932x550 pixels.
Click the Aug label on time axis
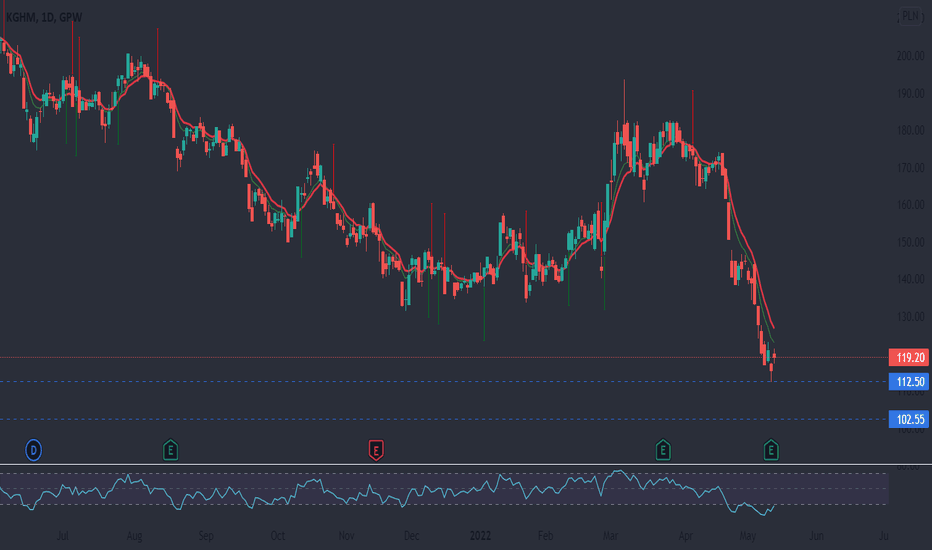point(134,536)
